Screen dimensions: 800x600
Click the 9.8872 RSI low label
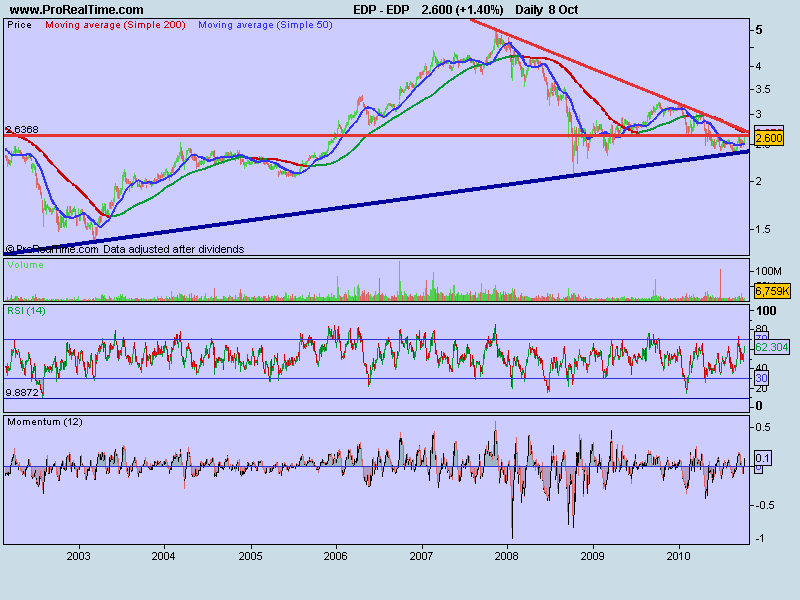click(22, 392)
